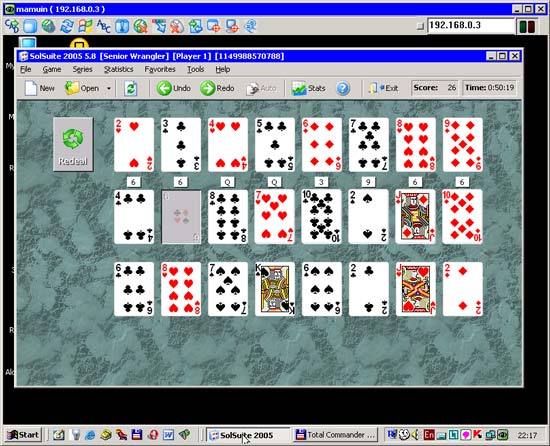Start a New game from toolbar
Viewport: 550px width, 446px height.
(40, 88)
